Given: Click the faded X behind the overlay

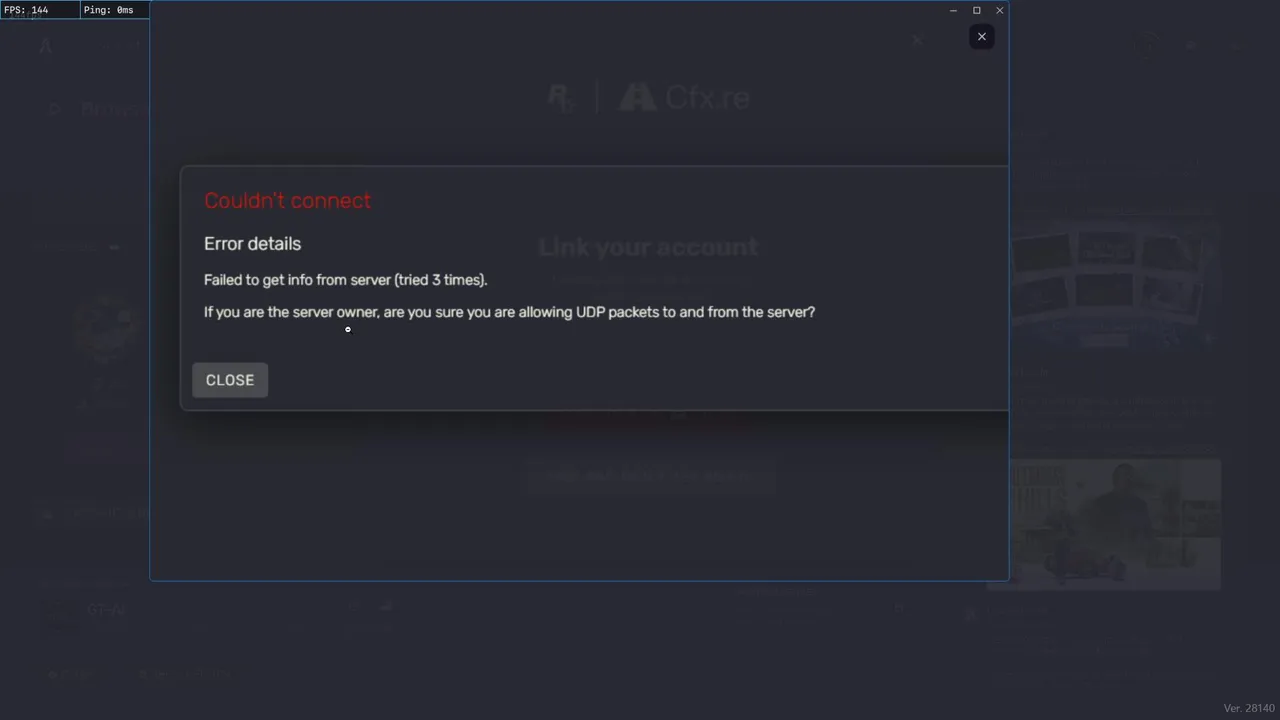Looking at the screenshot, I should tap(917, 40).
